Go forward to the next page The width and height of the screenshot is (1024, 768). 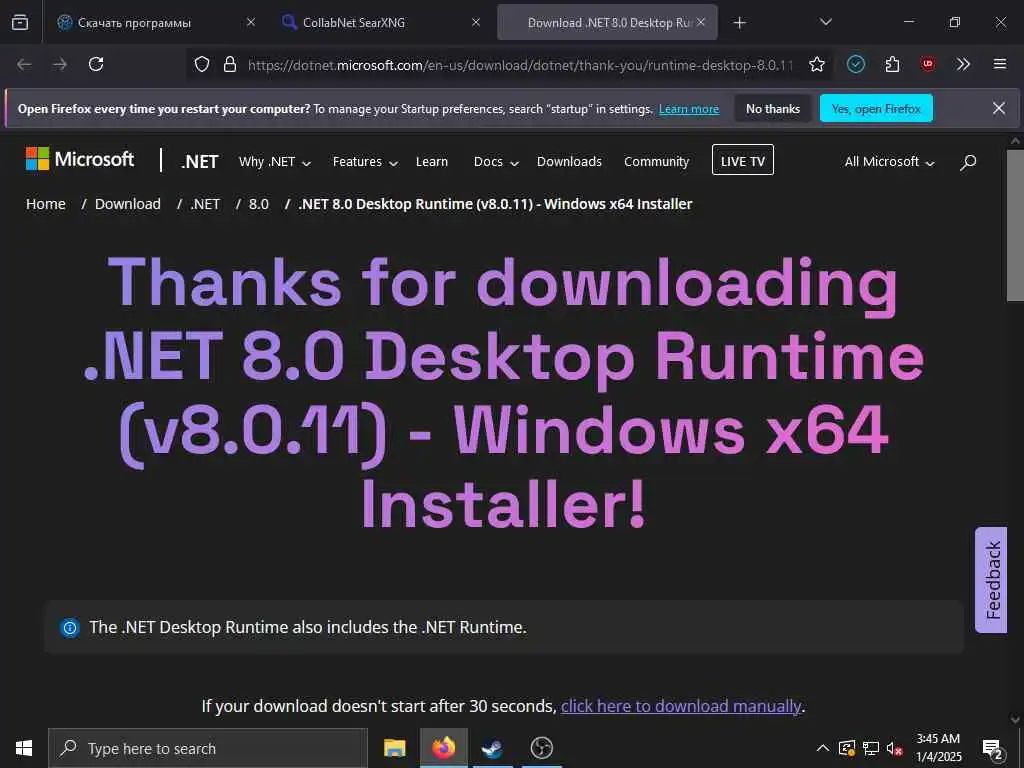(60, 64)
